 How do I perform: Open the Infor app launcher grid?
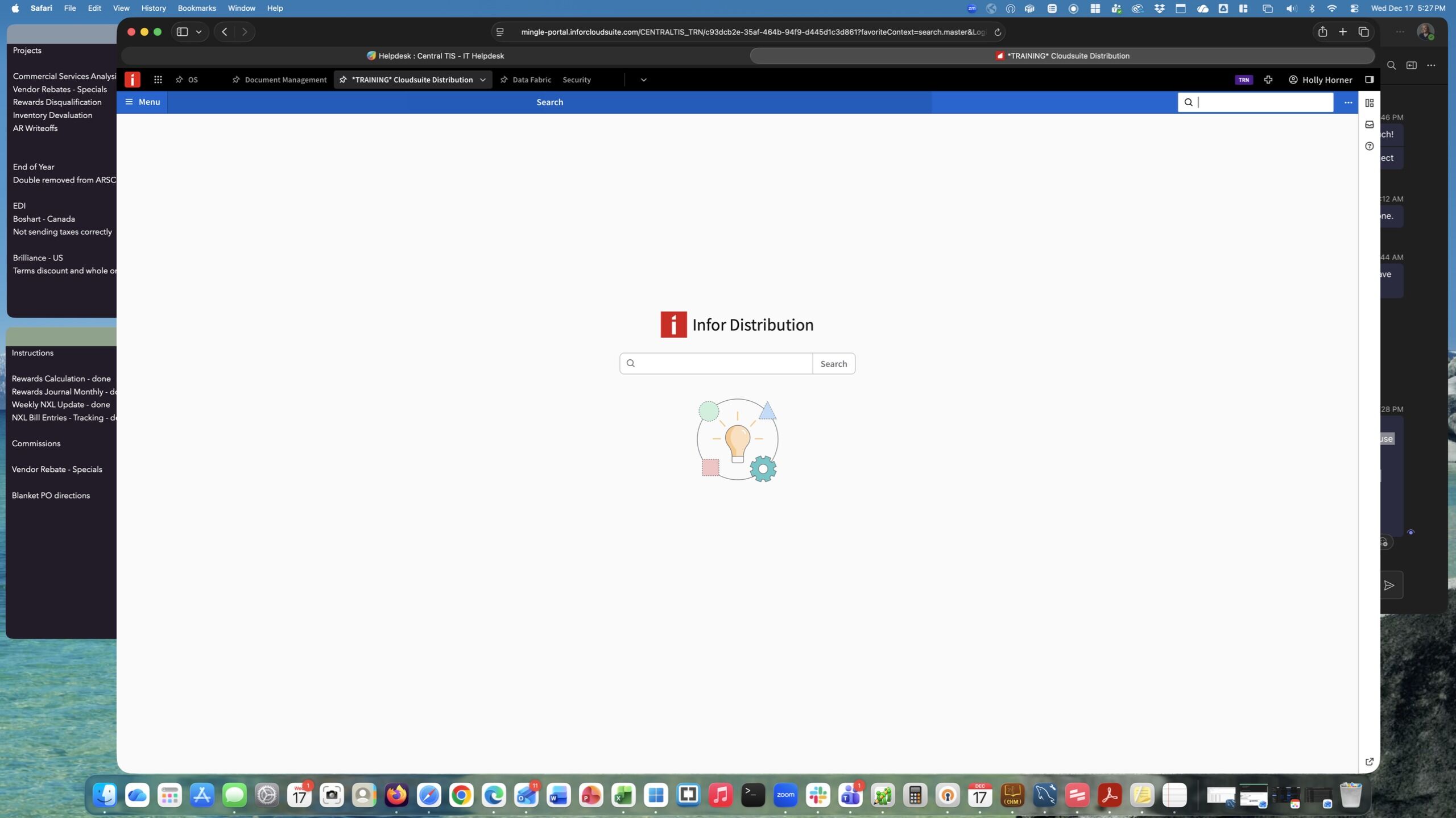click(x=158, y=80)
